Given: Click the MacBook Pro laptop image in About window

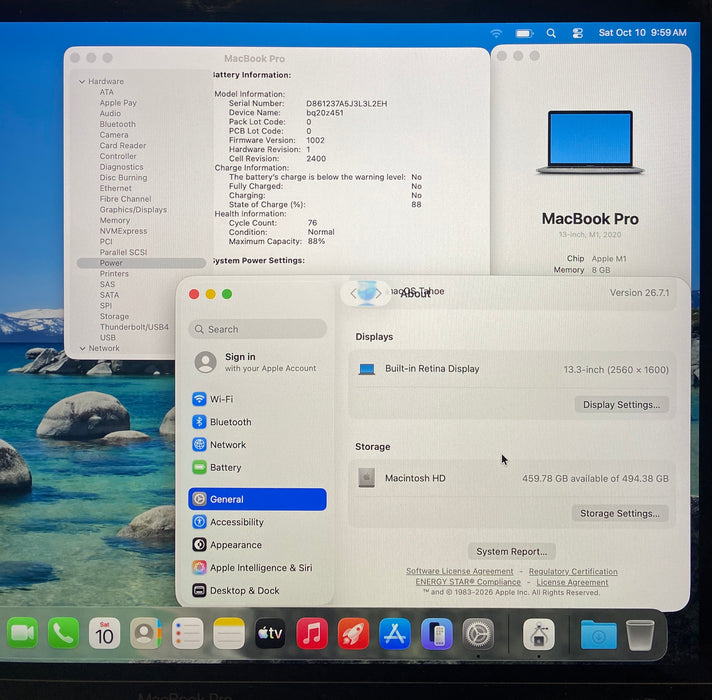Looking at the screenshot, I should (590, 142).
